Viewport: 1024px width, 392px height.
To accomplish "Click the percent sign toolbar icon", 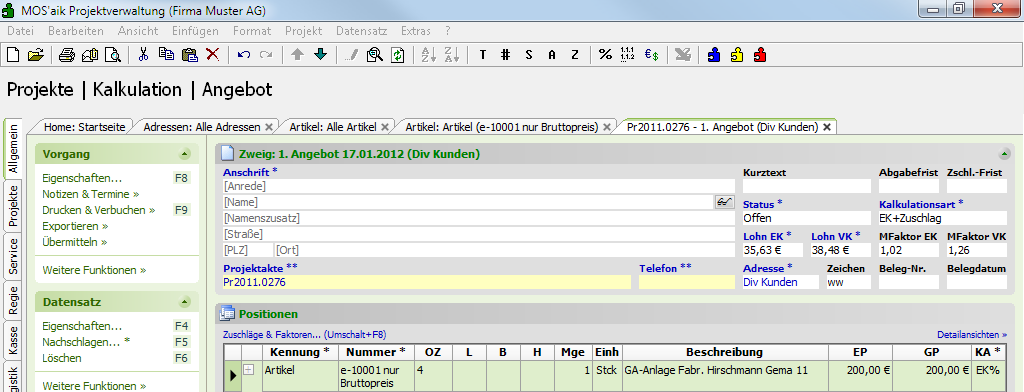I will (x=605, y=55).
